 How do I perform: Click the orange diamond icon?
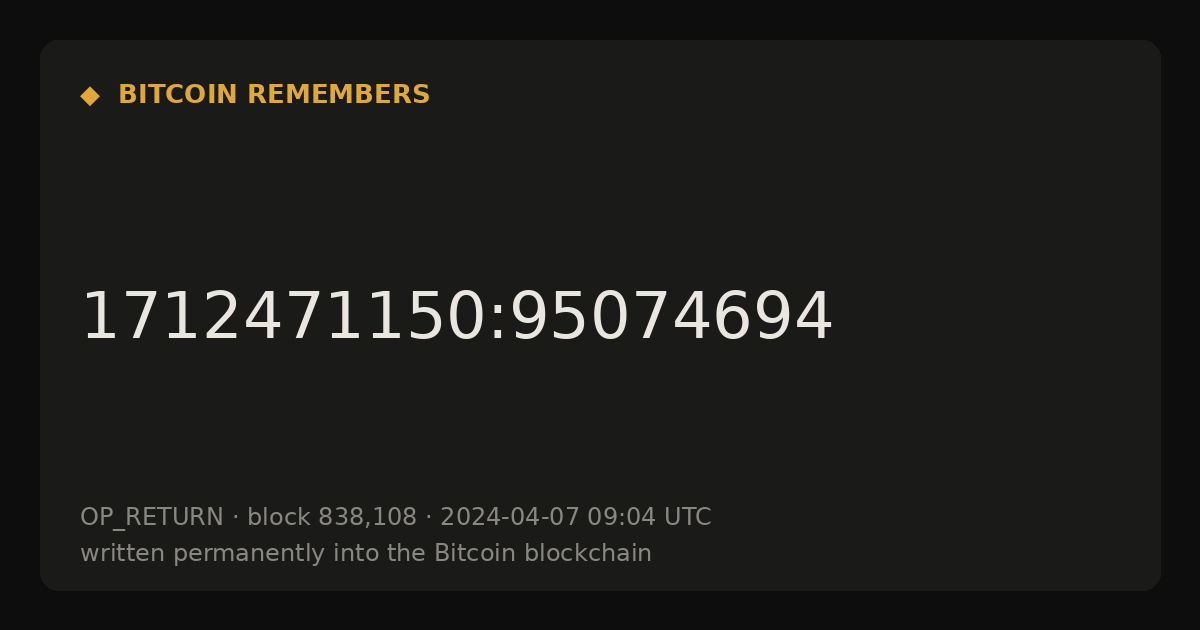(90, 96)
